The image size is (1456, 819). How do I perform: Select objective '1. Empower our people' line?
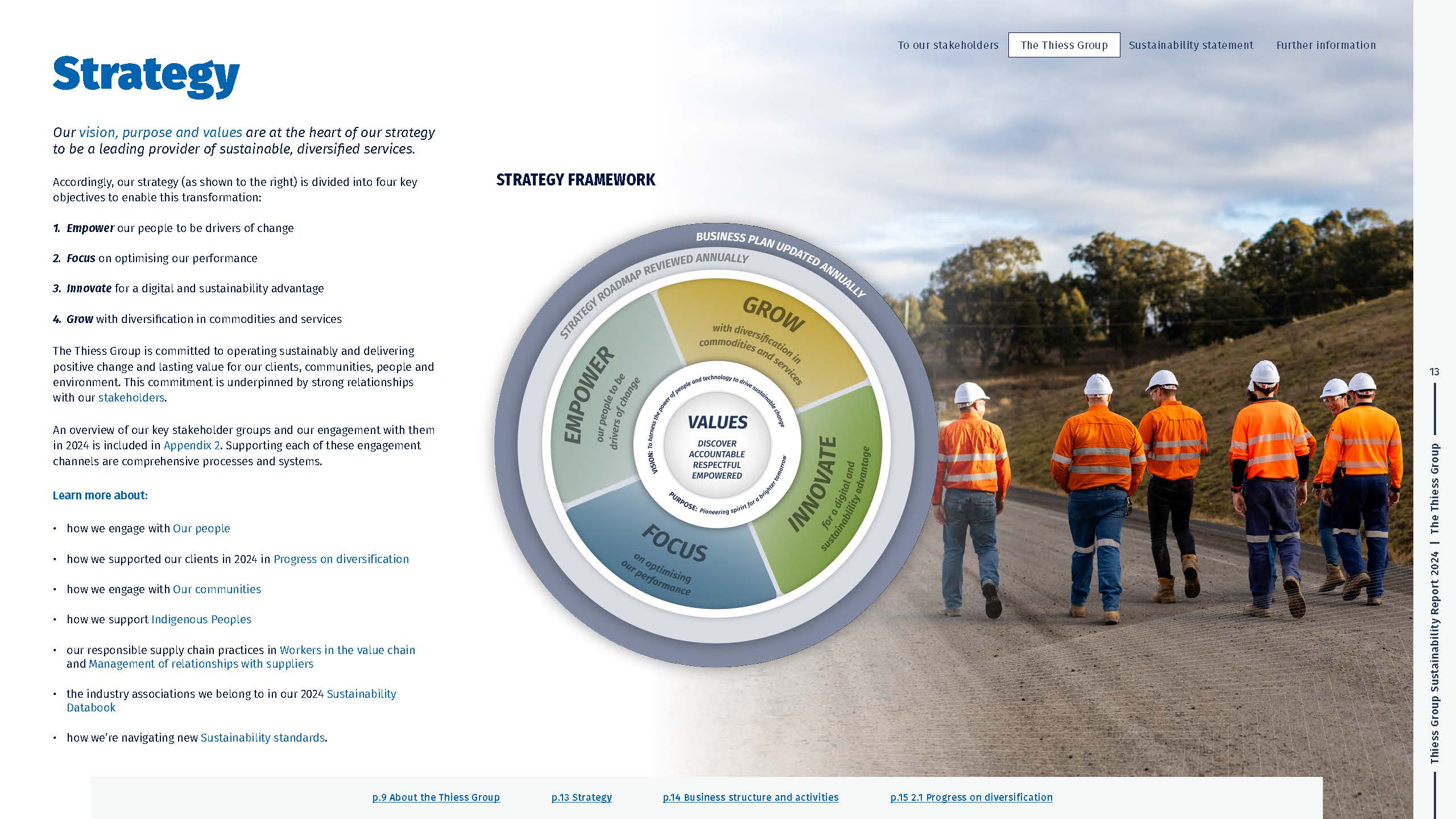tap(173, 228)
